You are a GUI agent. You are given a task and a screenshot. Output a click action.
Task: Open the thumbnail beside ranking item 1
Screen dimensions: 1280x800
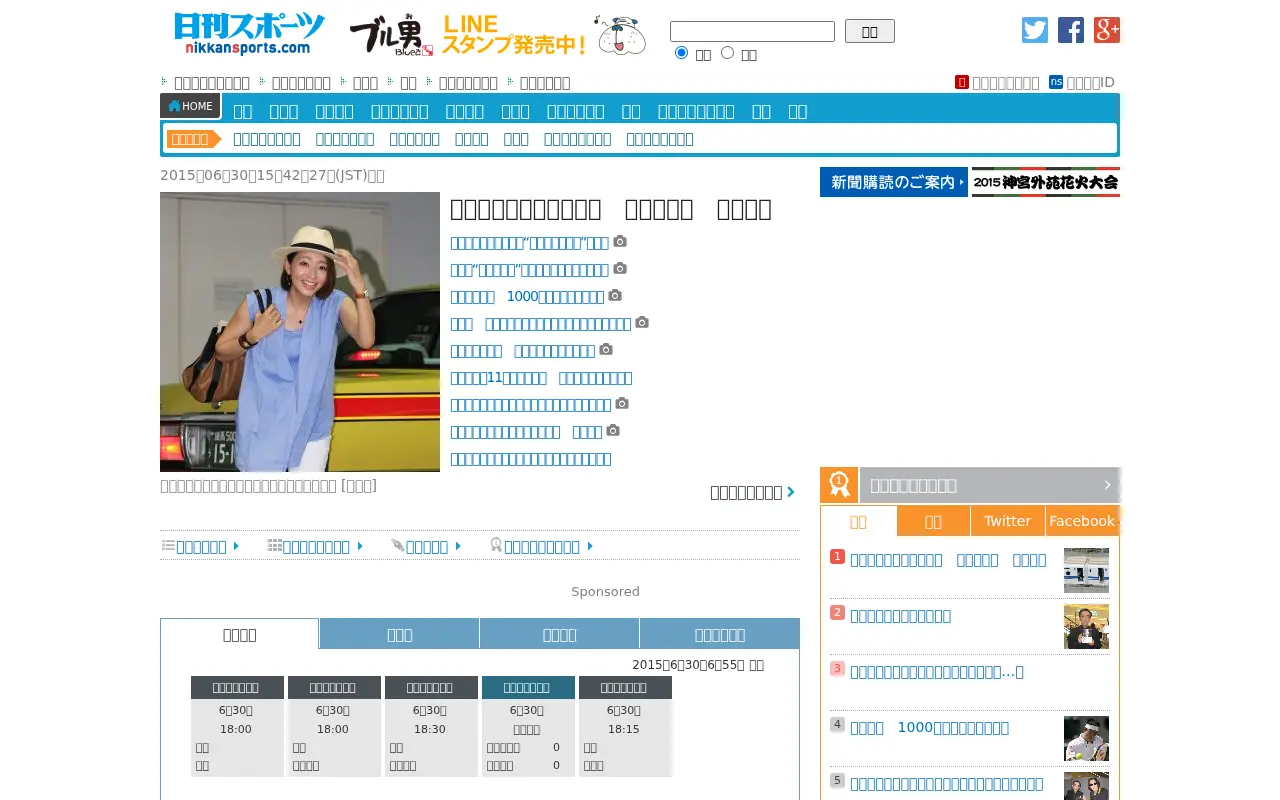[x=1086, y=570]
